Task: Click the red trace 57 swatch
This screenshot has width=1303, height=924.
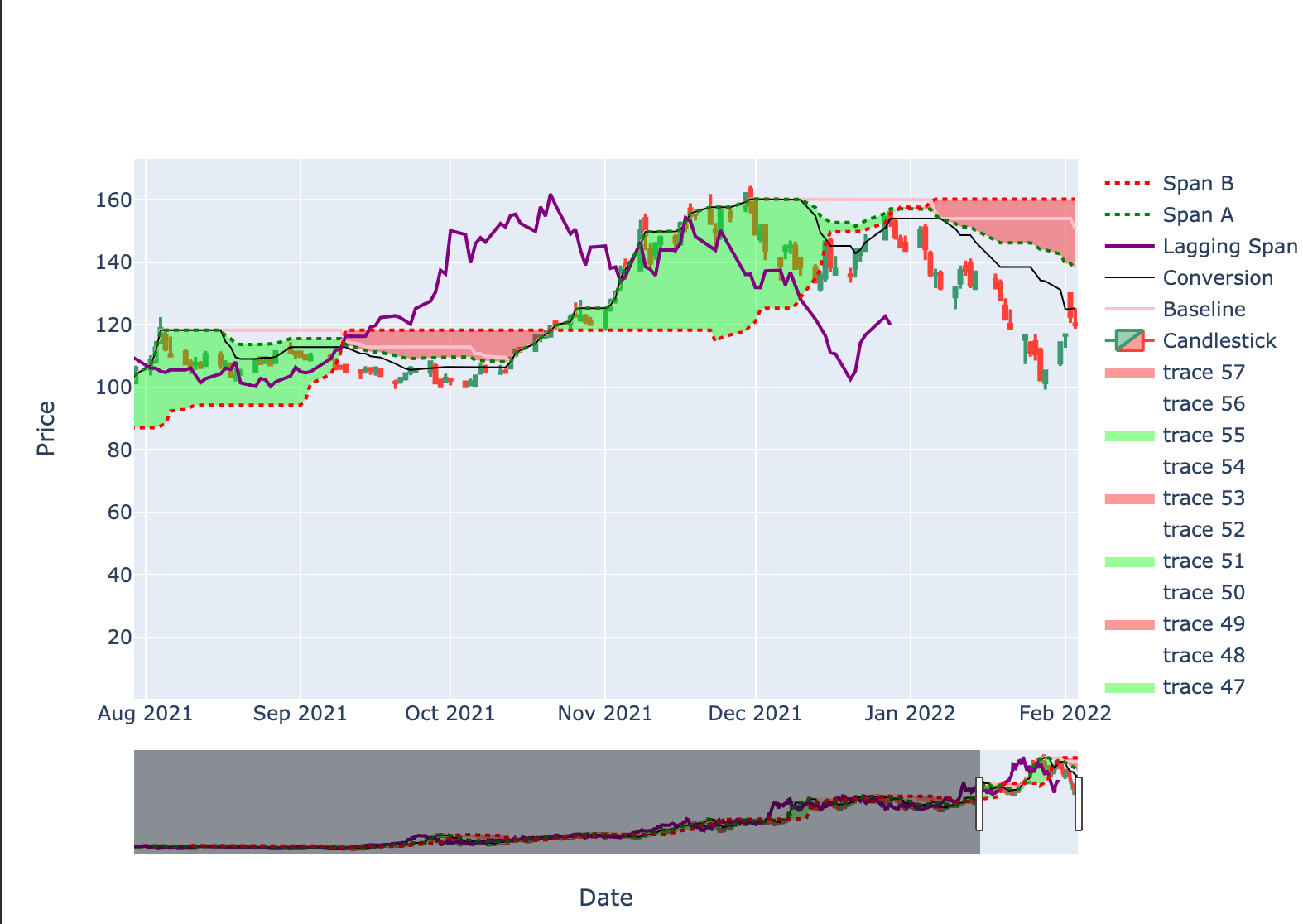Action: [x=1129, y=373]
